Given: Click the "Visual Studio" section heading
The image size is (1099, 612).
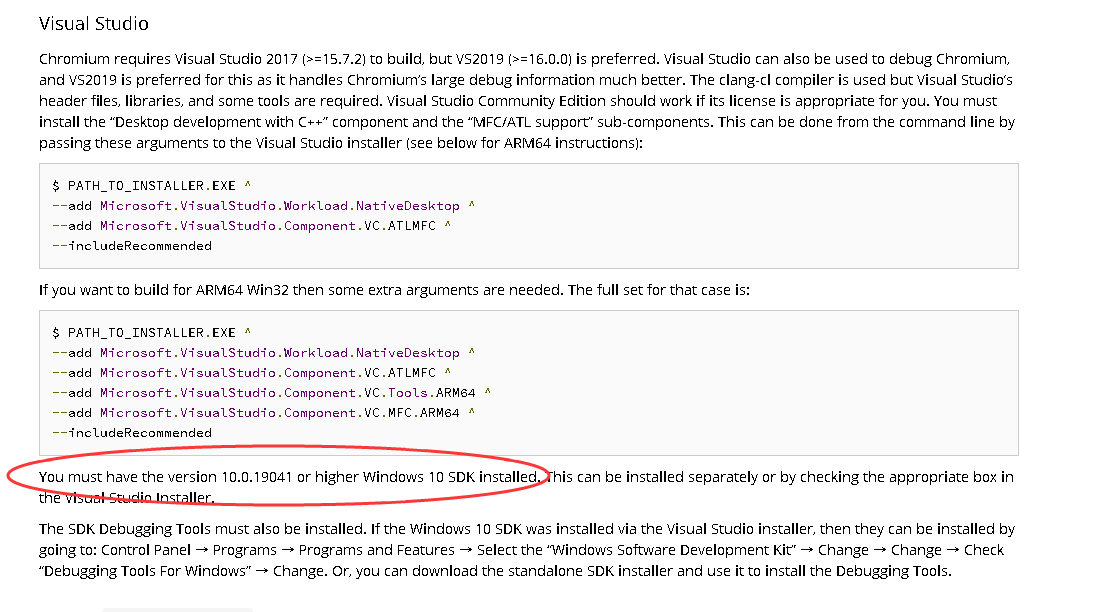Looking at the screenshot, I should (94, 24).
